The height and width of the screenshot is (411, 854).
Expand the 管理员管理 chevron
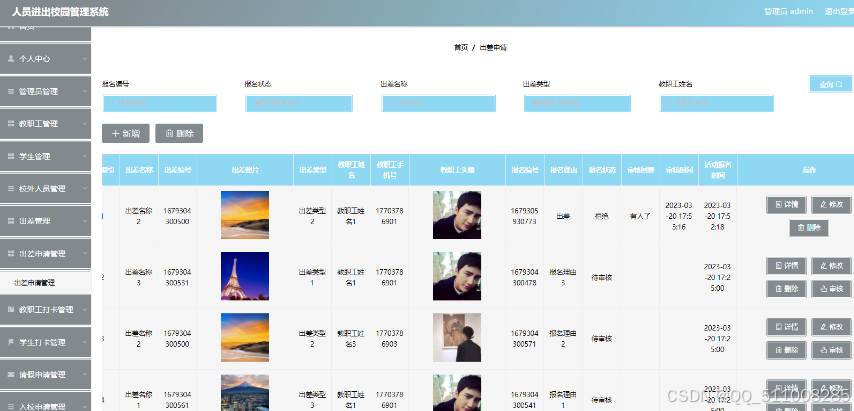tap(84, 91)
